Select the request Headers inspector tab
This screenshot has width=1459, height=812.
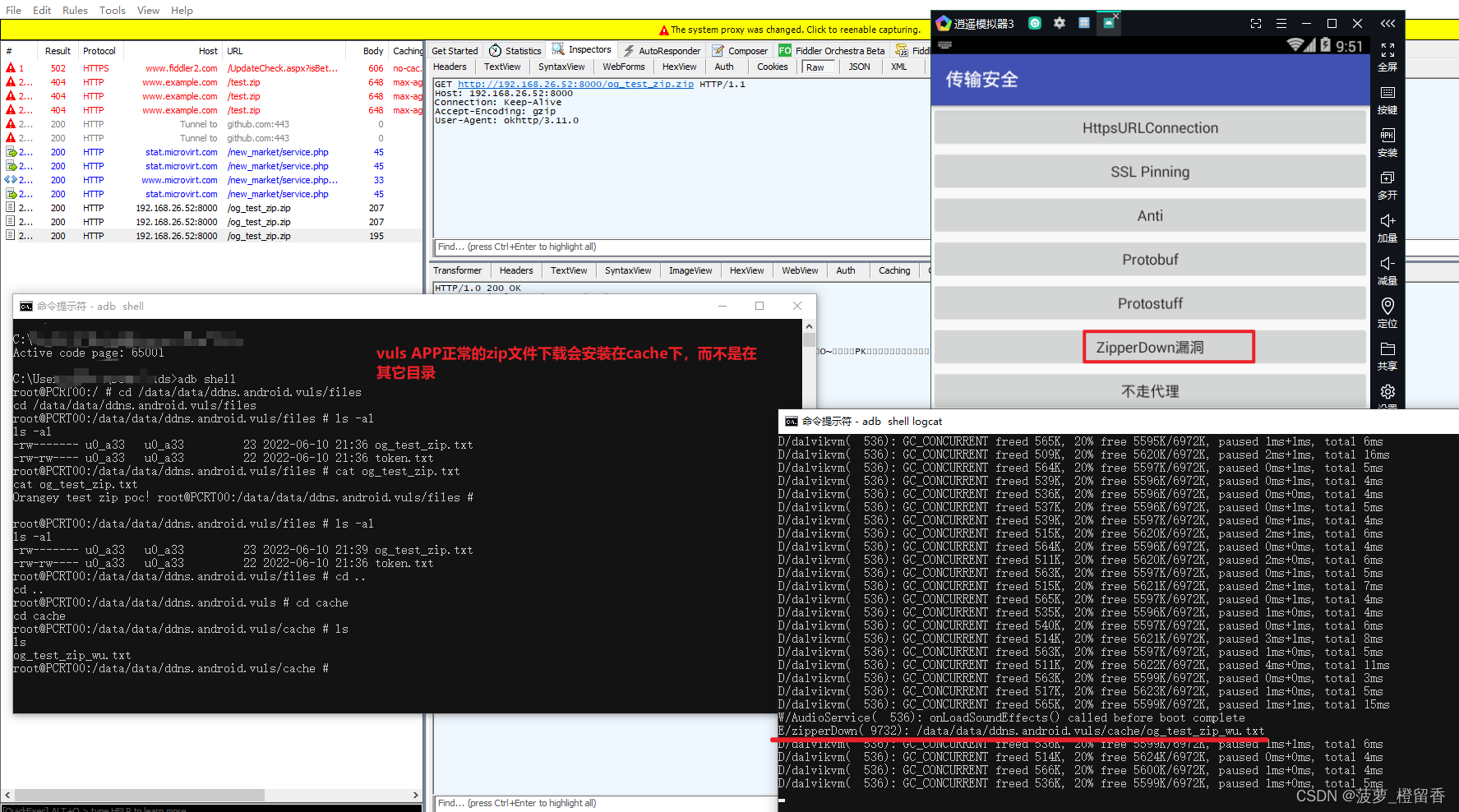(x=450, y=67)
